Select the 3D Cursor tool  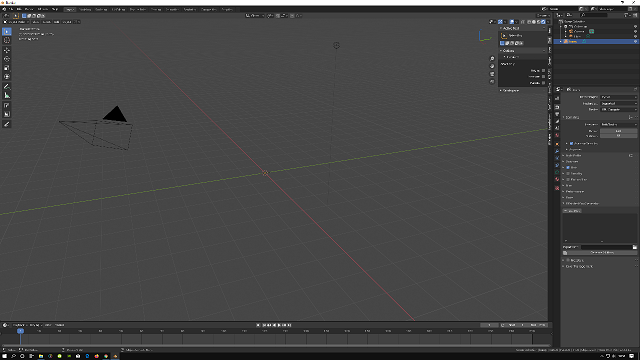7,40
